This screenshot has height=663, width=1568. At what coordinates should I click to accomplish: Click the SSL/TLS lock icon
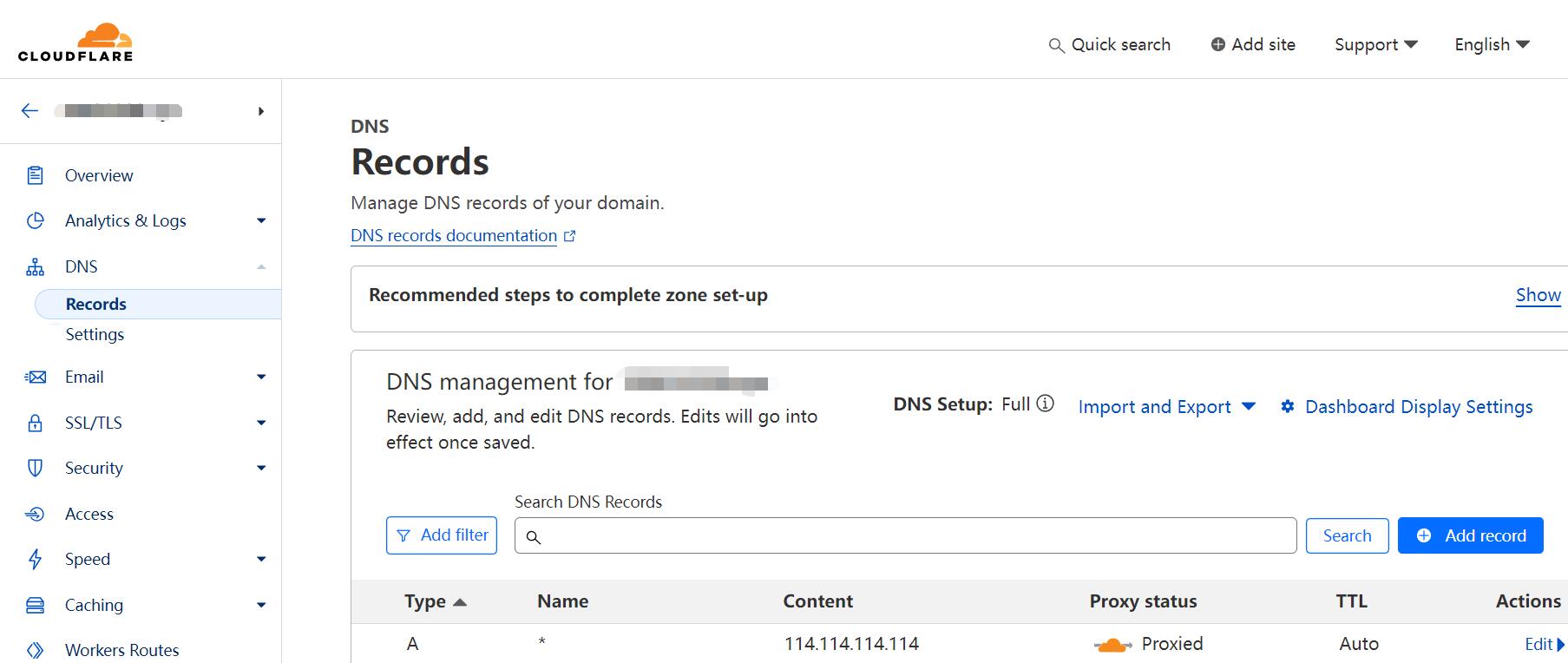(x=35, y=423)
